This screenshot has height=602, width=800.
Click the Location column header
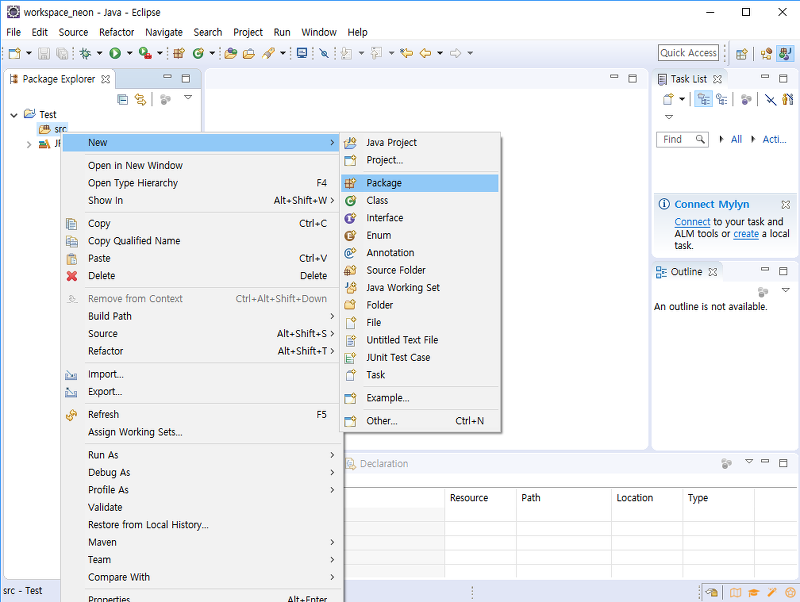[x=647, y=498]
